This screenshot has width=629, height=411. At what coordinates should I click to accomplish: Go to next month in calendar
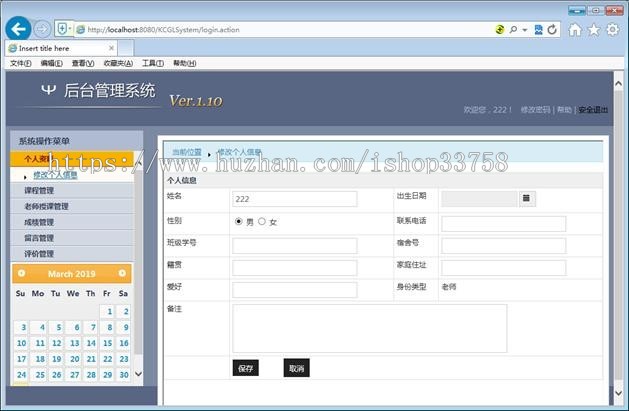coord(122,273)
